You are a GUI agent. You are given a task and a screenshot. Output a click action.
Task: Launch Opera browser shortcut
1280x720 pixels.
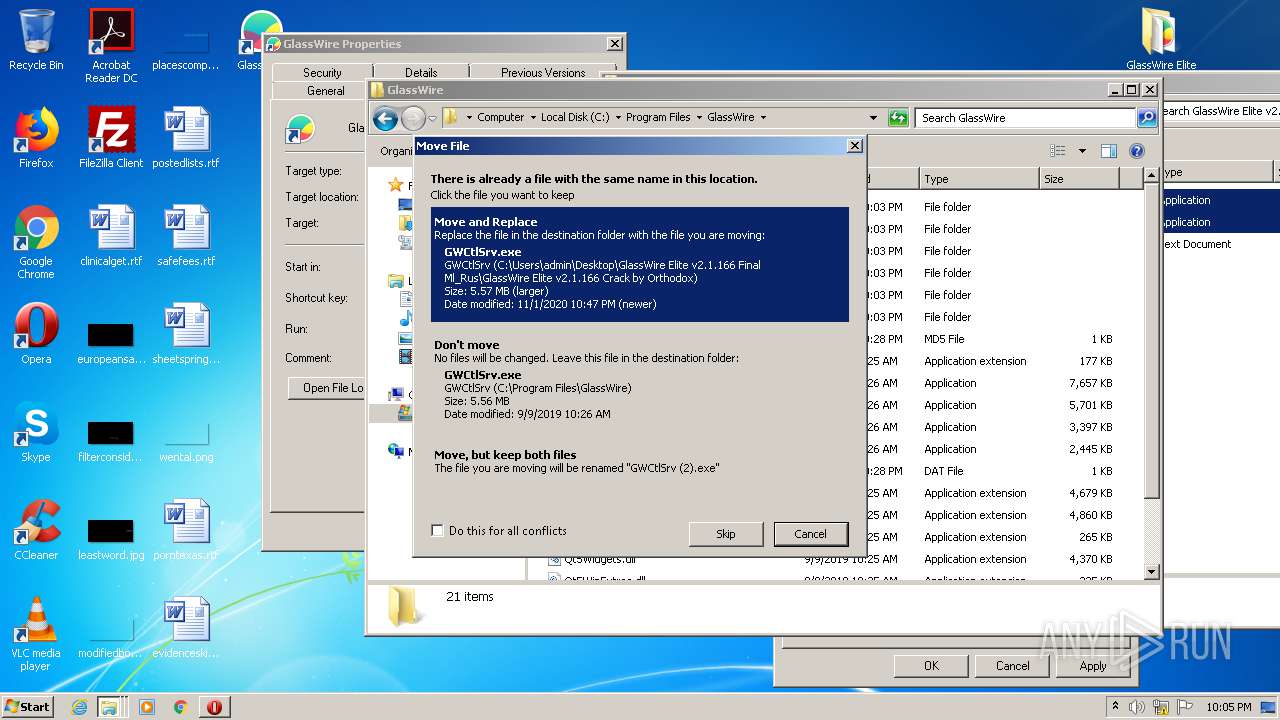pos(36,334)
